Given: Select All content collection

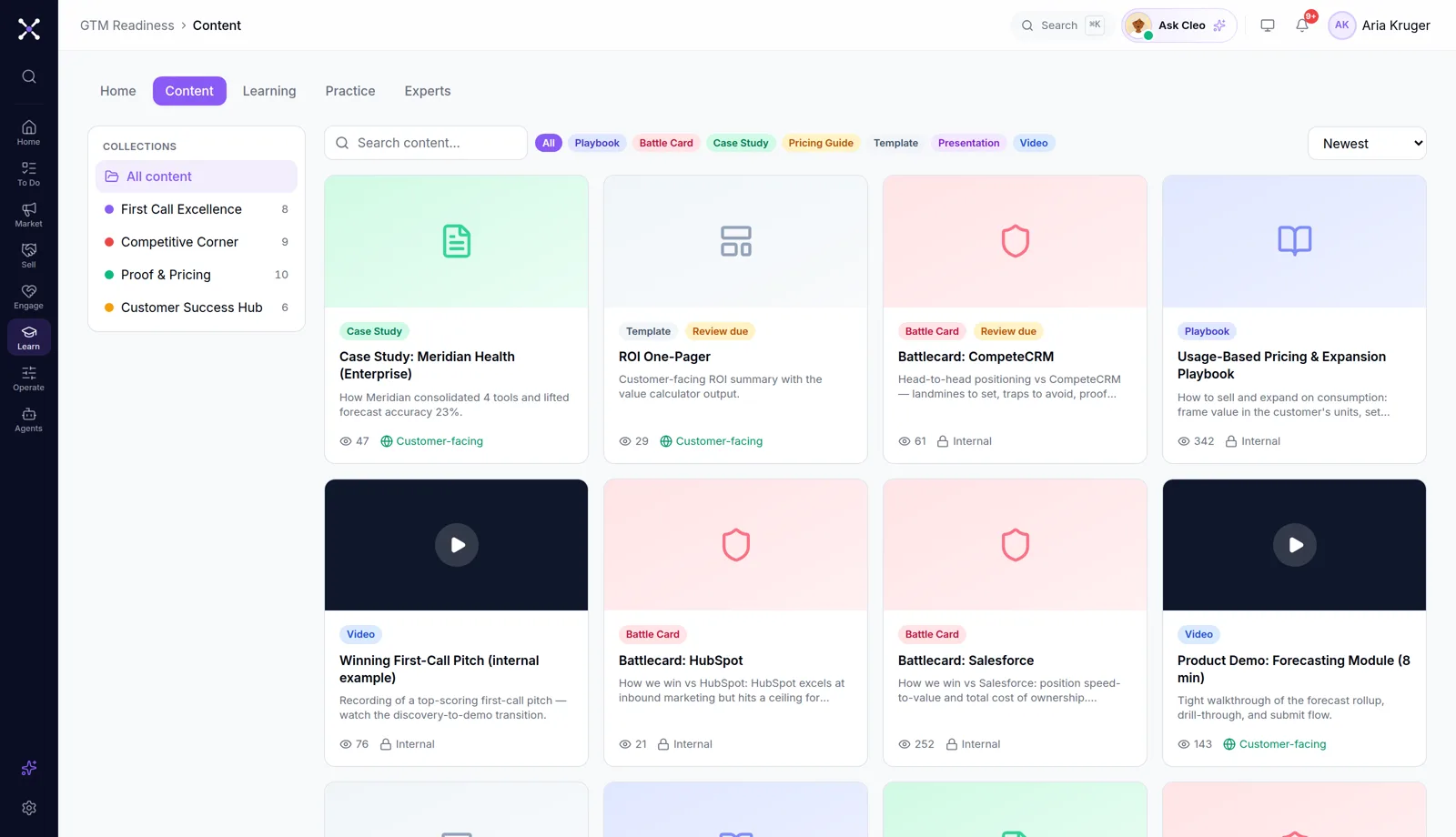Looking at the screenshot, I should (x=197, y=176).
